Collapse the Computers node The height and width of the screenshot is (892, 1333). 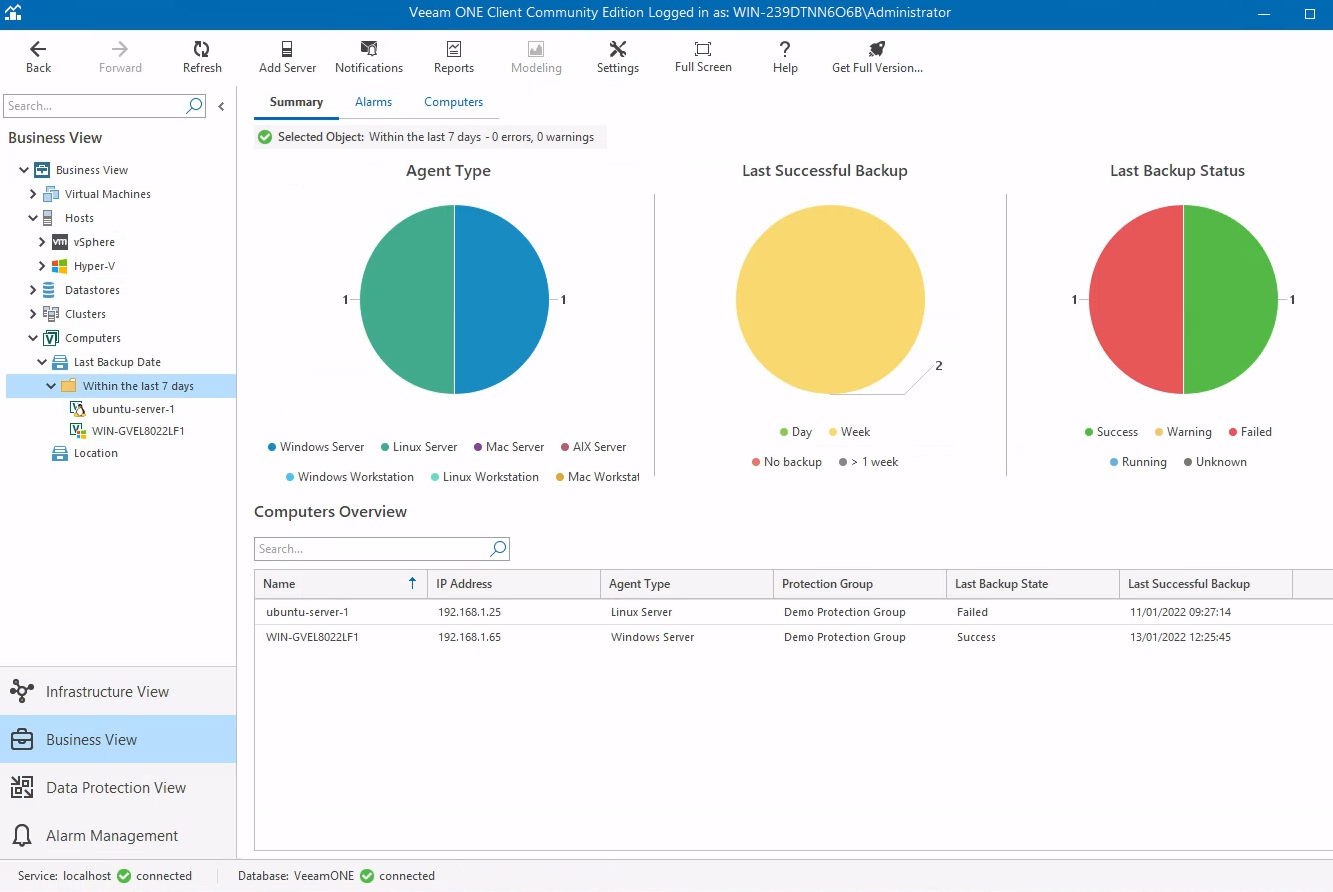33,338
